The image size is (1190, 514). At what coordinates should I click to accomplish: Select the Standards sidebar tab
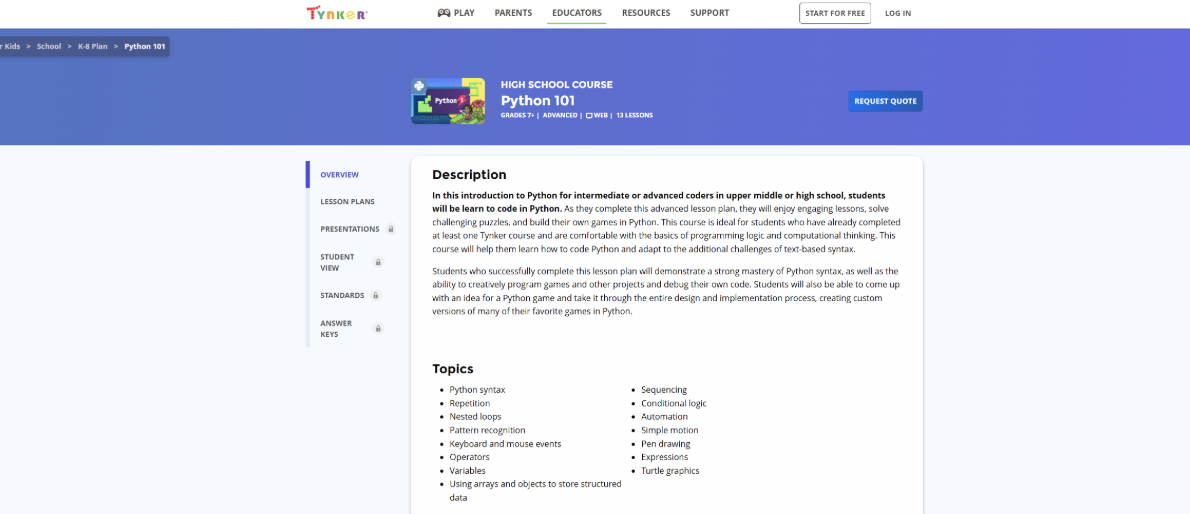(342, 295)
